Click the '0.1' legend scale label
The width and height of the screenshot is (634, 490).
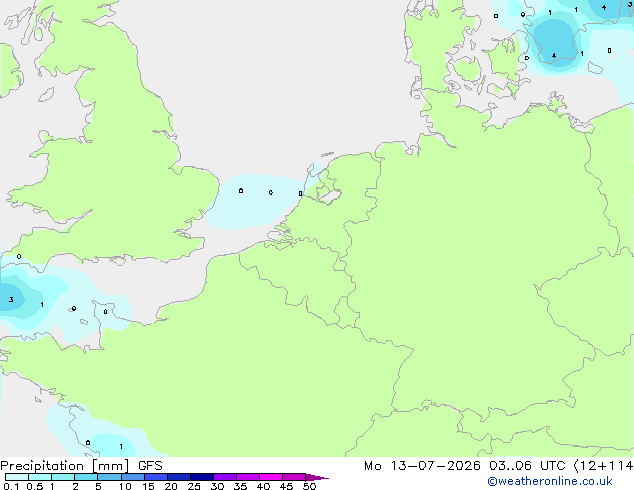pyautogui.click(x=11, y=486)
